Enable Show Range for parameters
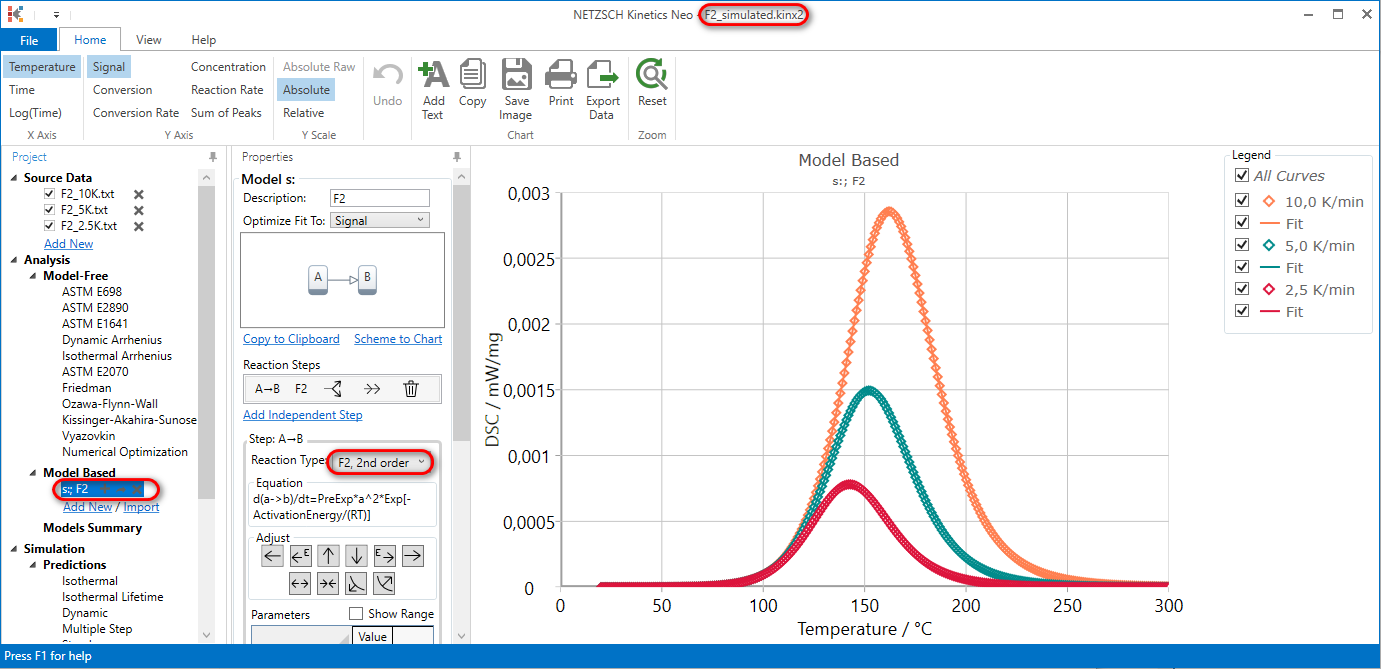Viewport: 1381px width, 669px height. click(356, 614)
